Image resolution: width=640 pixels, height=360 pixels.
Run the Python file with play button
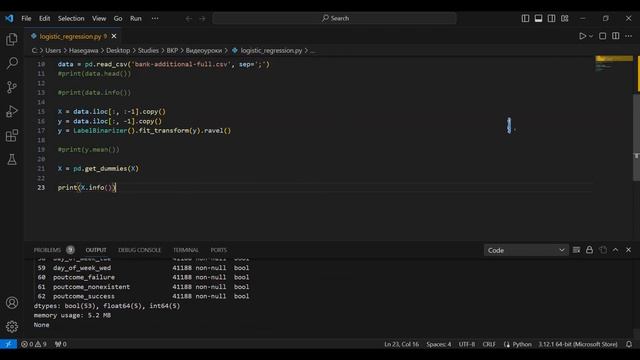point(582,36)
